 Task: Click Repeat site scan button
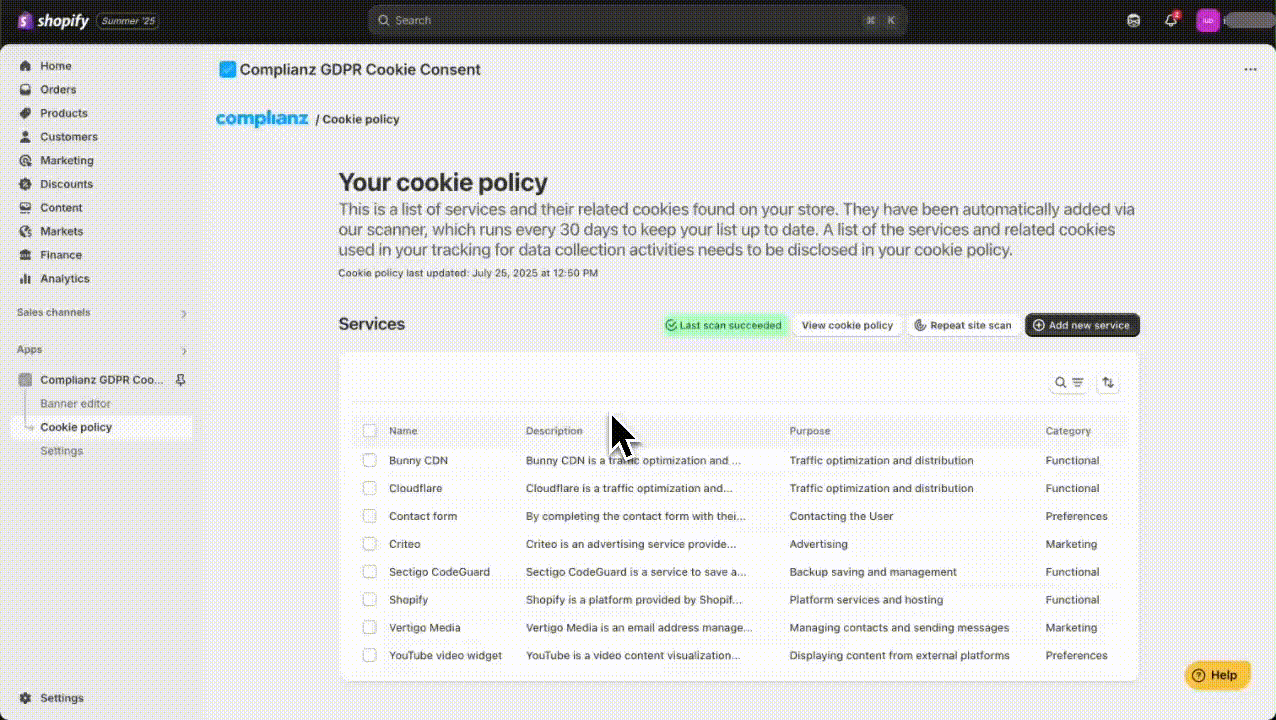coord(962,325)
